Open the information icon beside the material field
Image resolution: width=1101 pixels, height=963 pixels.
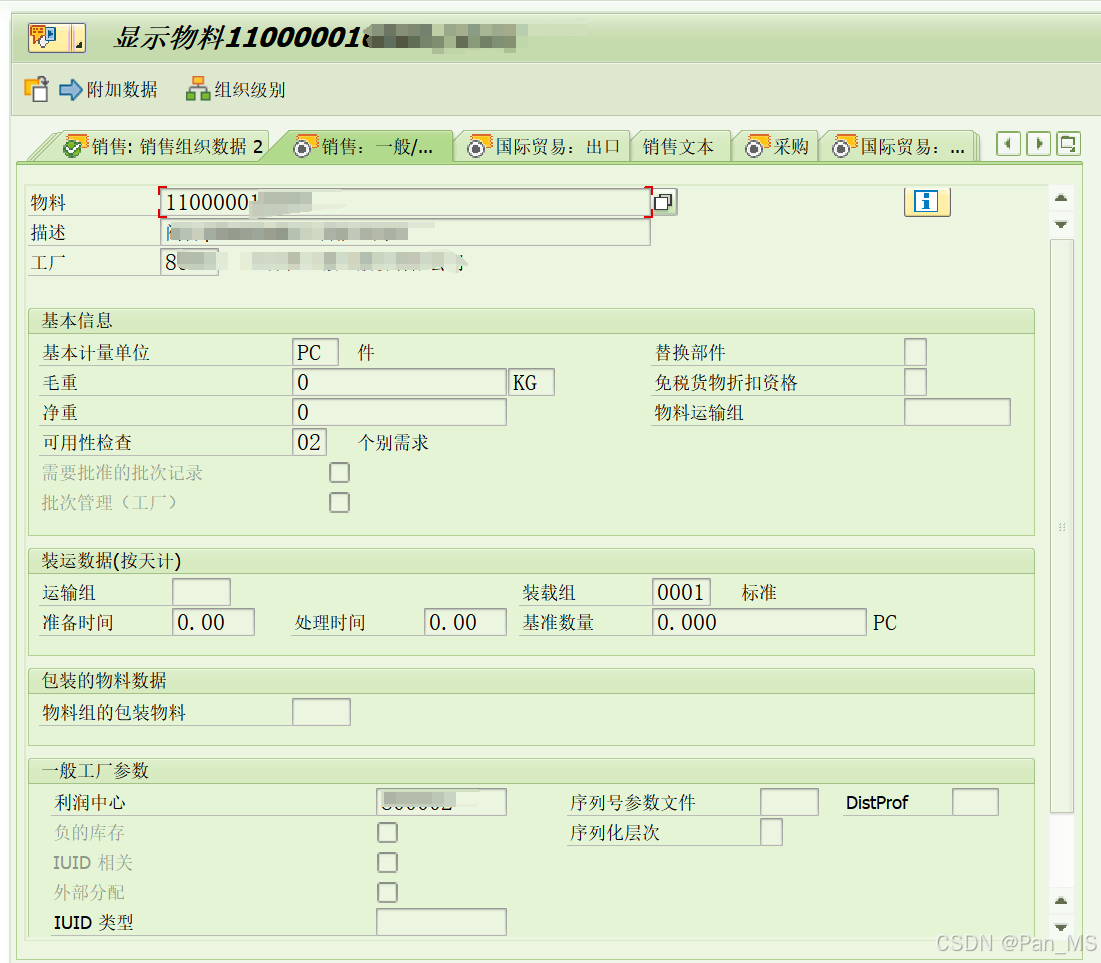(926, 201)
